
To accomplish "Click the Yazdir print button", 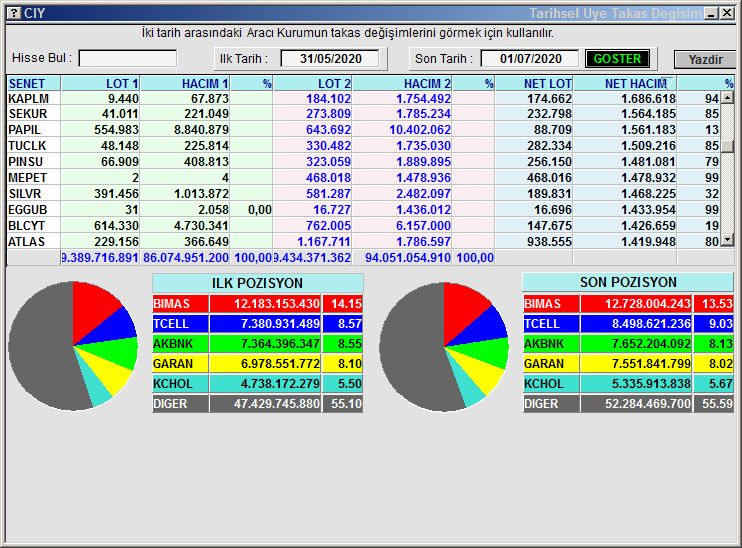I will [705, 60].
